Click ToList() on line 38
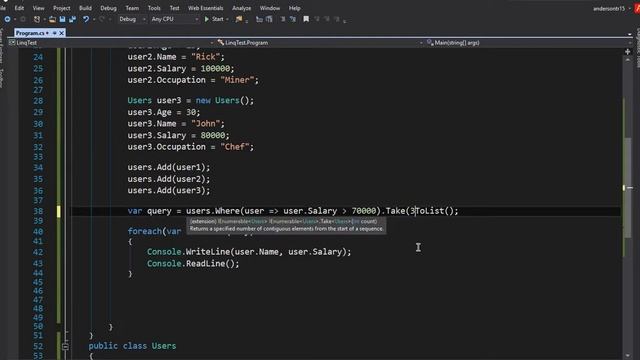Image resolution: width=640 pixels, height=360 pixels. pyautogui.click(x=435, y=211)
